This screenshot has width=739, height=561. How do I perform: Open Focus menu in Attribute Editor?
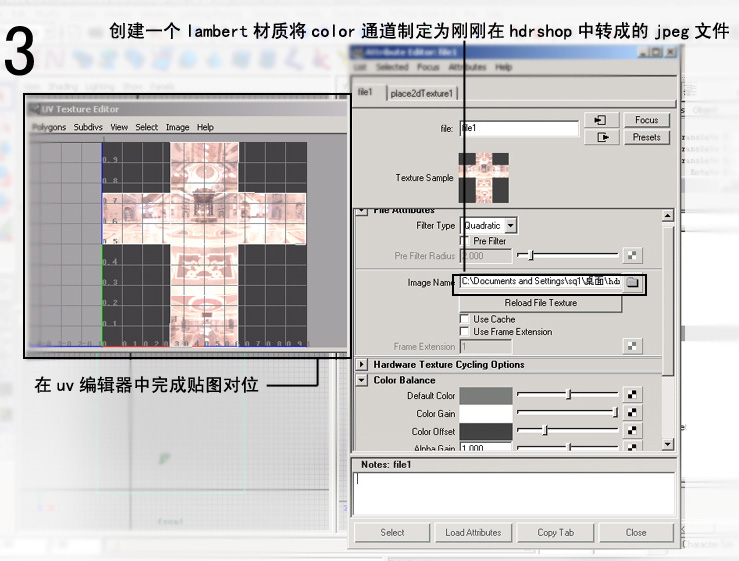point(428,67)
